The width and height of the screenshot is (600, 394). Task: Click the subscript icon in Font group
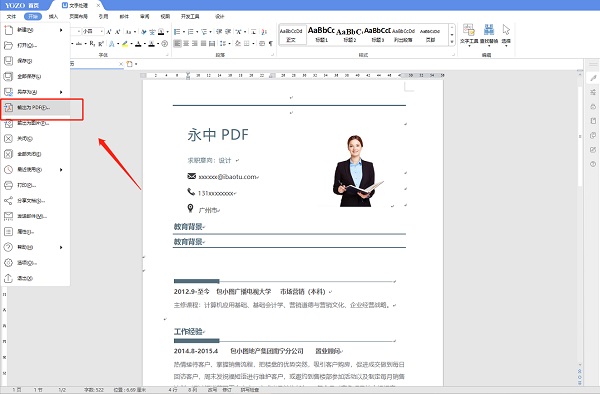[92, 44]
